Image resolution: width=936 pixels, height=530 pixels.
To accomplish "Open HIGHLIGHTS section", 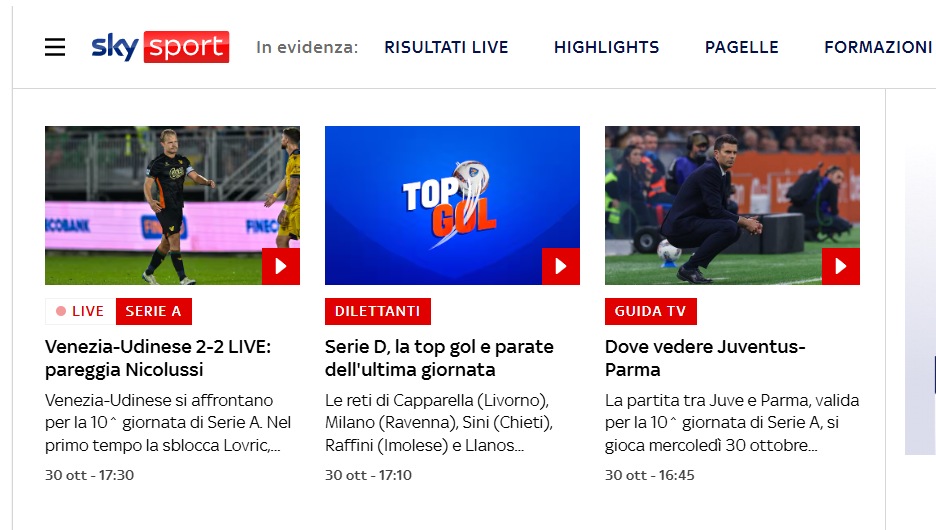I will point(606,47).
